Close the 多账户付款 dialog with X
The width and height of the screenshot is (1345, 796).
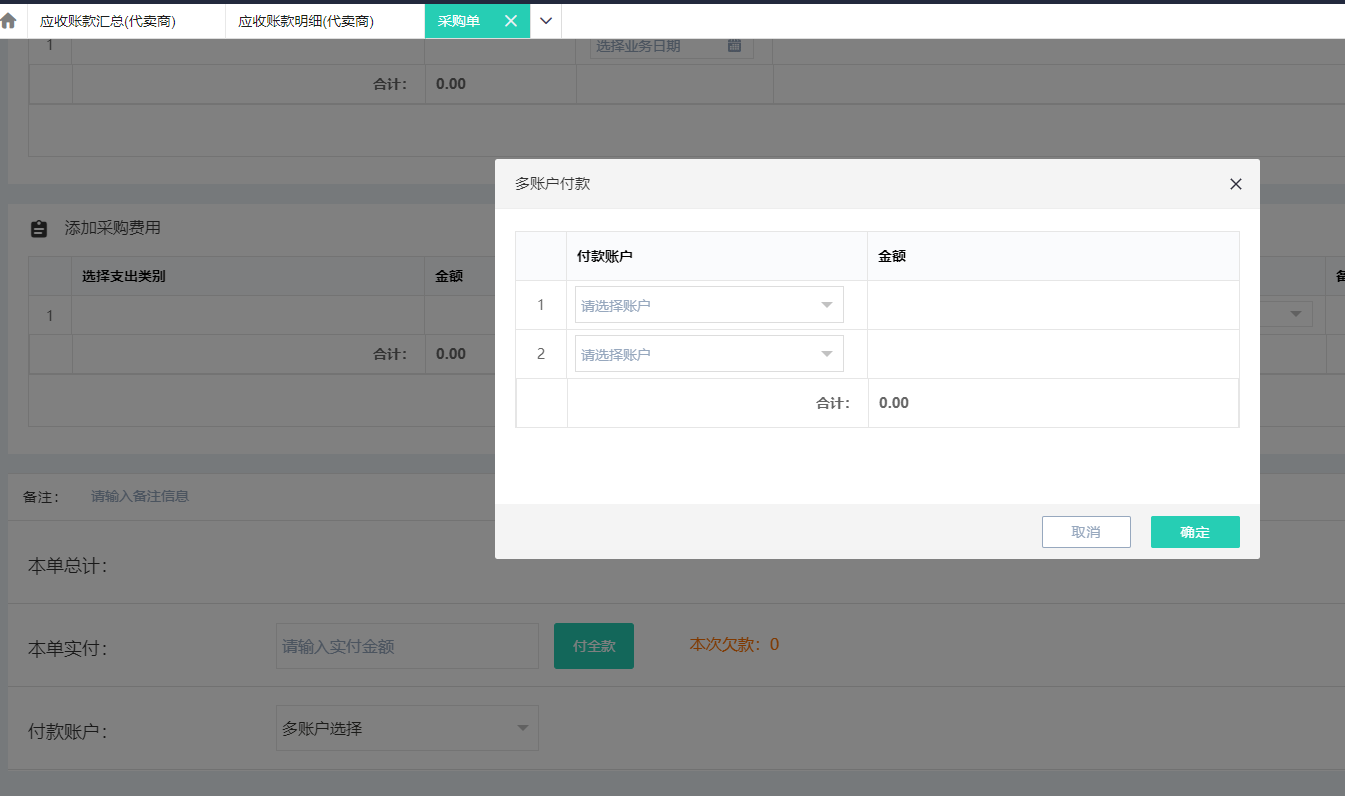[x=1235, y=184]
